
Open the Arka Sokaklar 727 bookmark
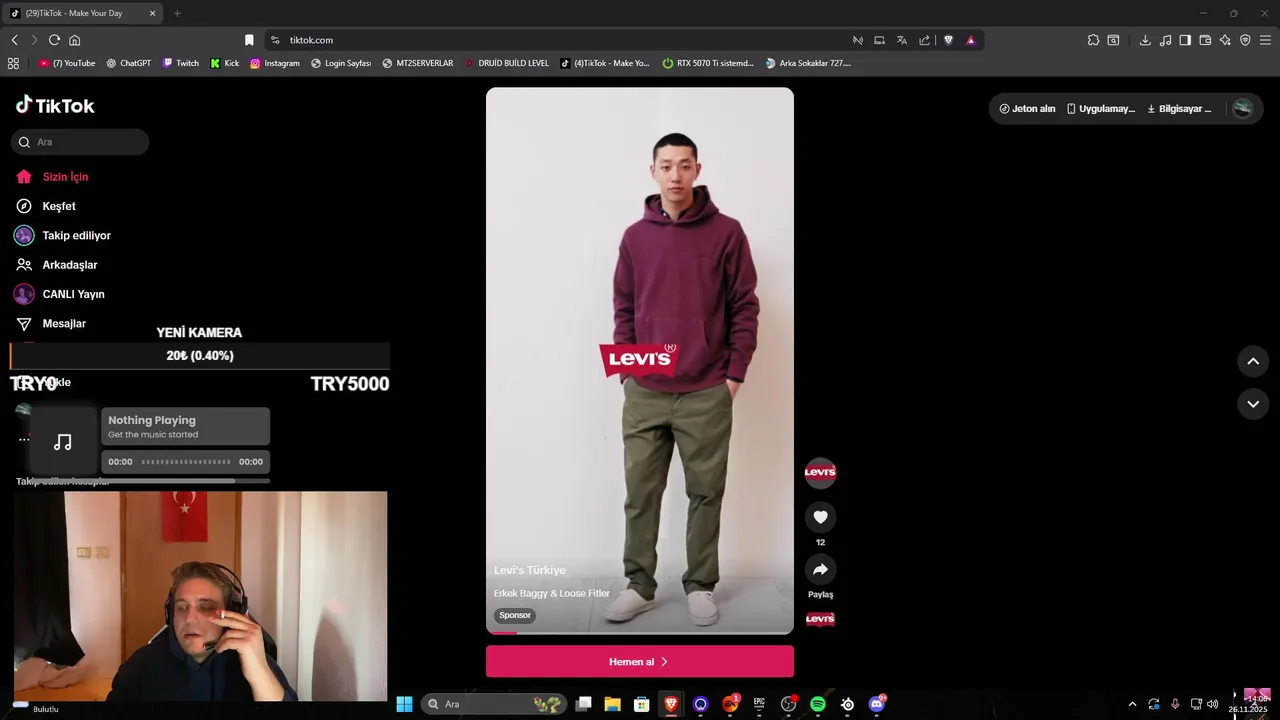click(x=808, y=63)
